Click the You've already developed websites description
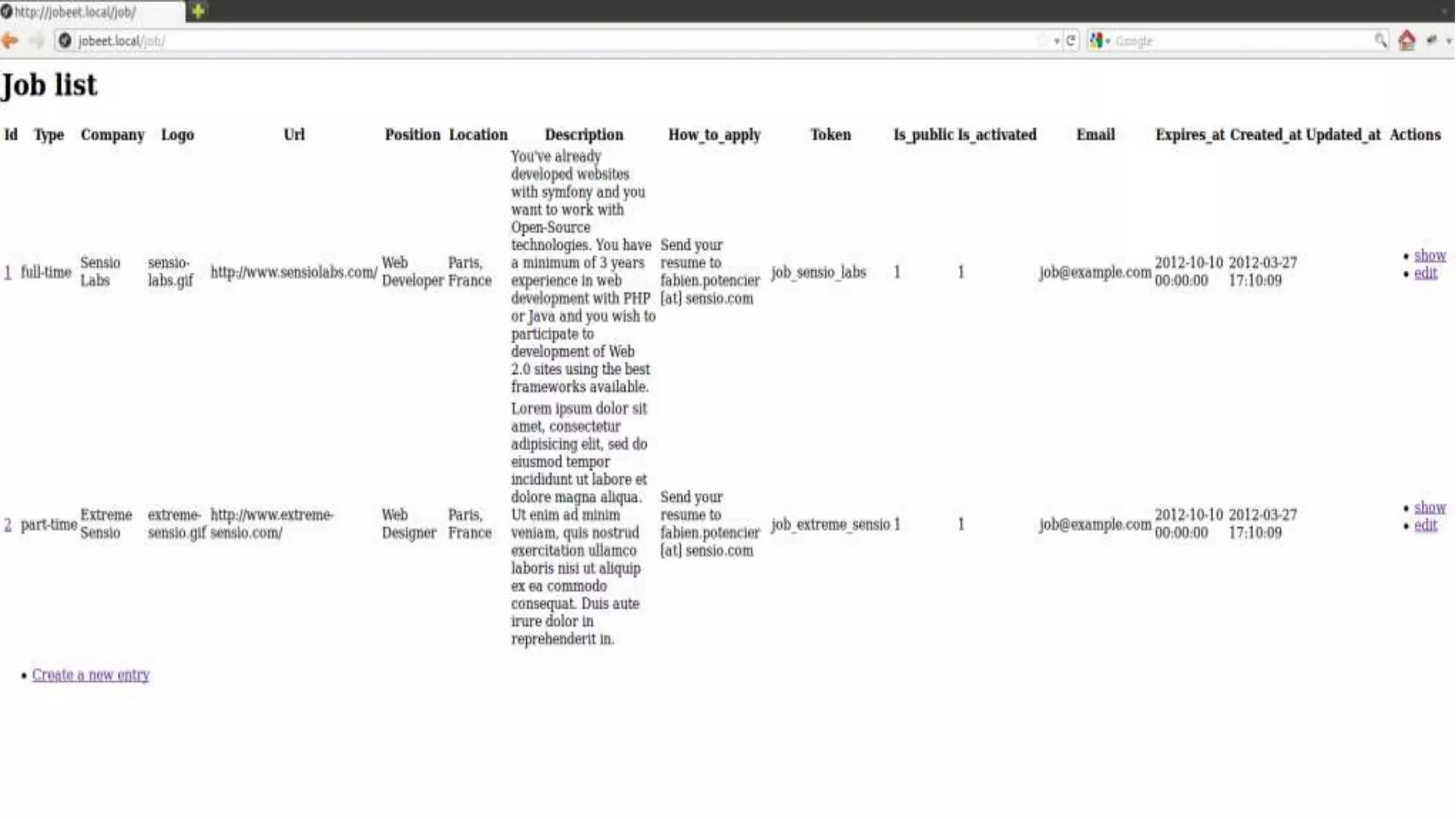Viewport: 1456px width, 819px height. [583, 272]
